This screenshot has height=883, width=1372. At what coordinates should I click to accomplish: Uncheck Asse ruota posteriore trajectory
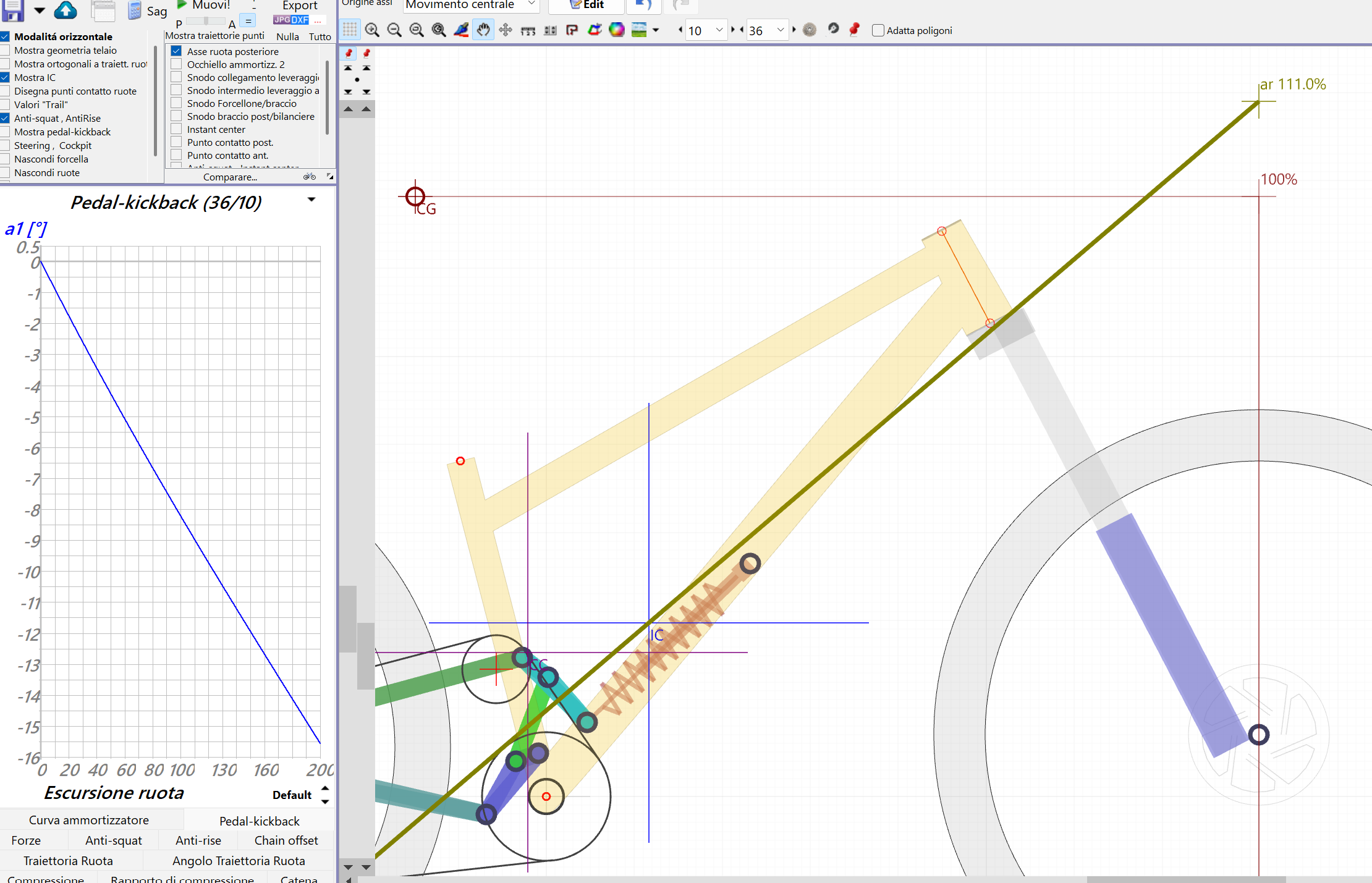point(176,51)
